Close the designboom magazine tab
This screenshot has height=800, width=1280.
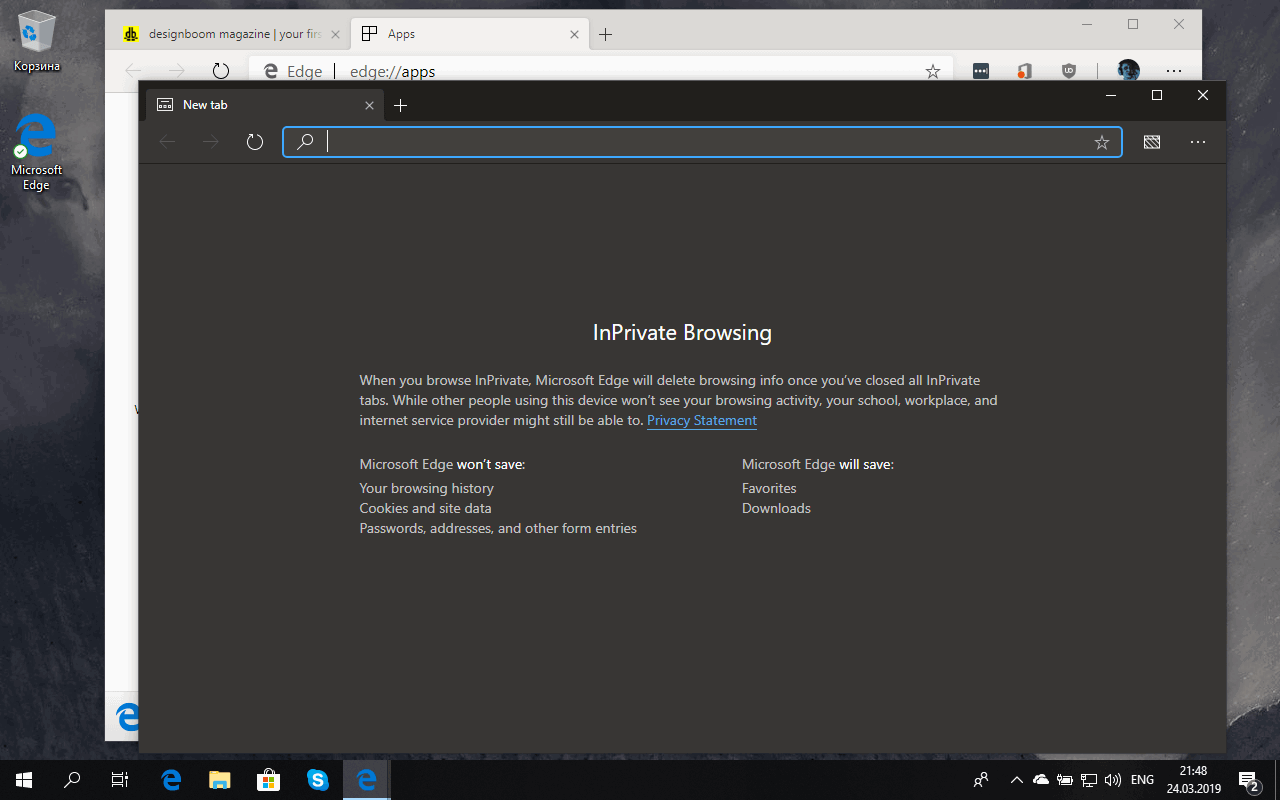tap(334, 34)
